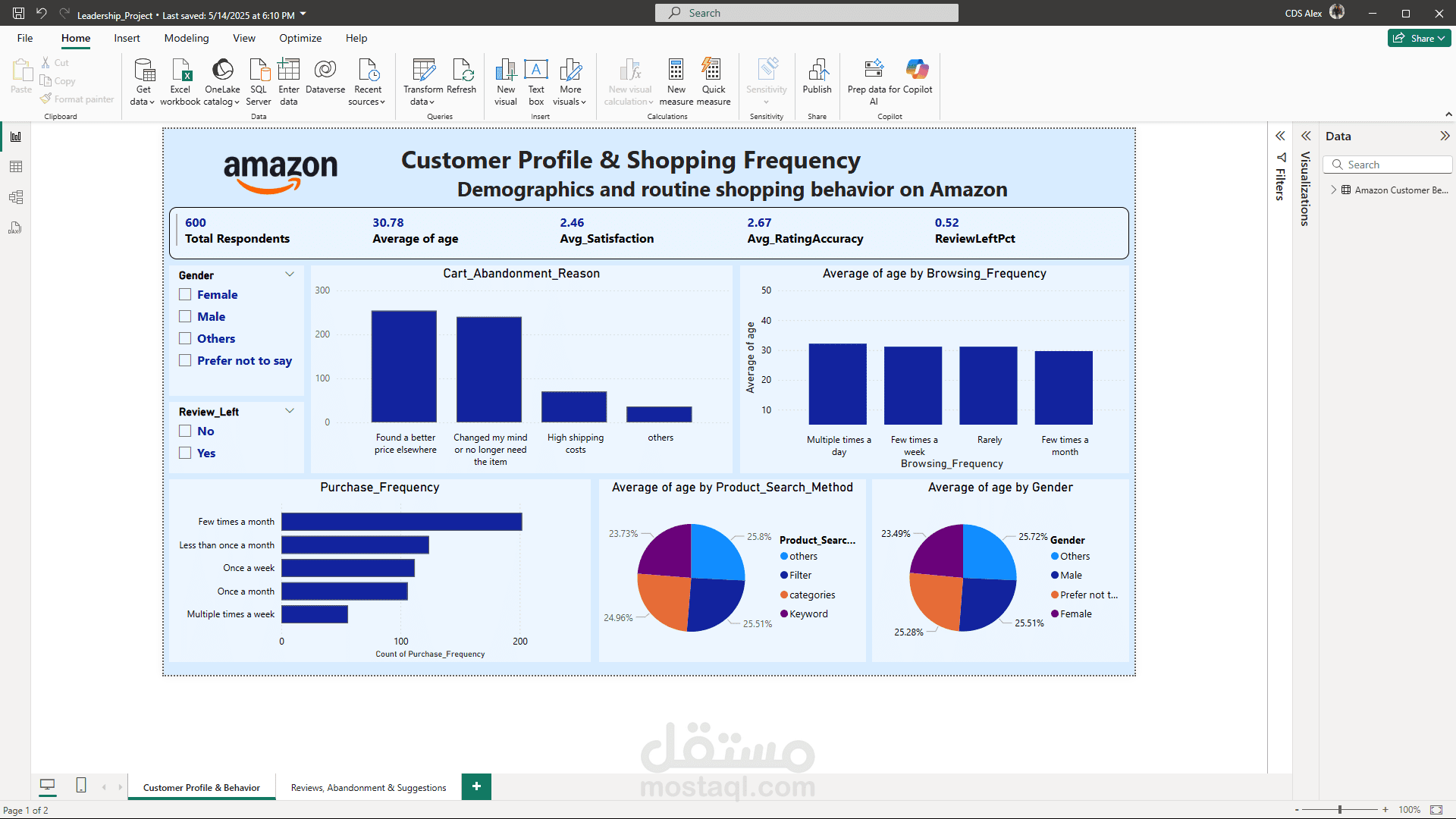
Task: Expand the Visualizations pane
Action: tap(1306, 136)
